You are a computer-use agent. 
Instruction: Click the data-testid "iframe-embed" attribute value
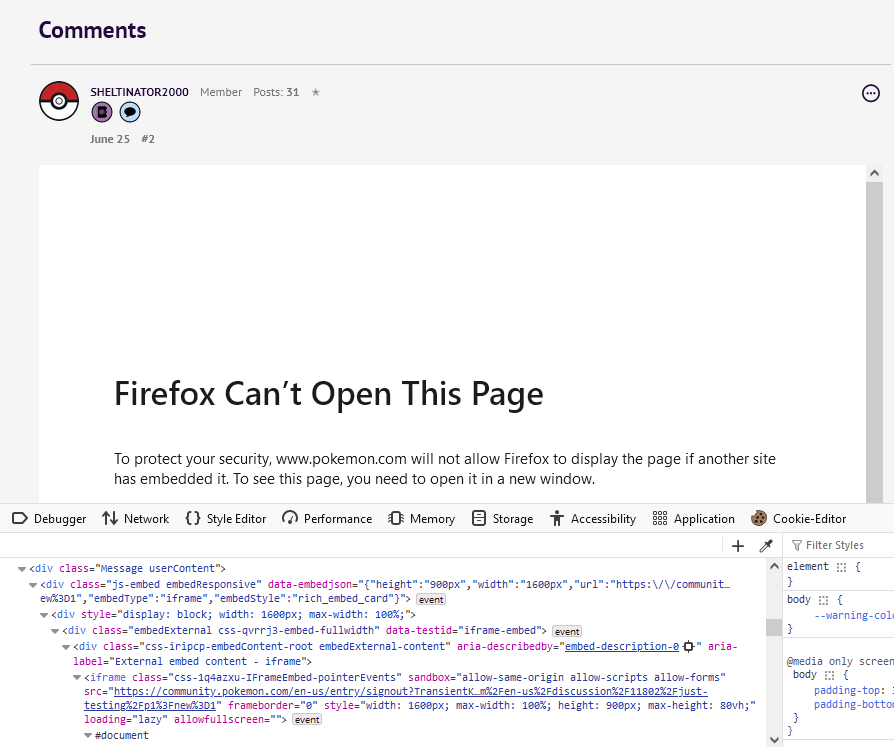coord(500,631)
